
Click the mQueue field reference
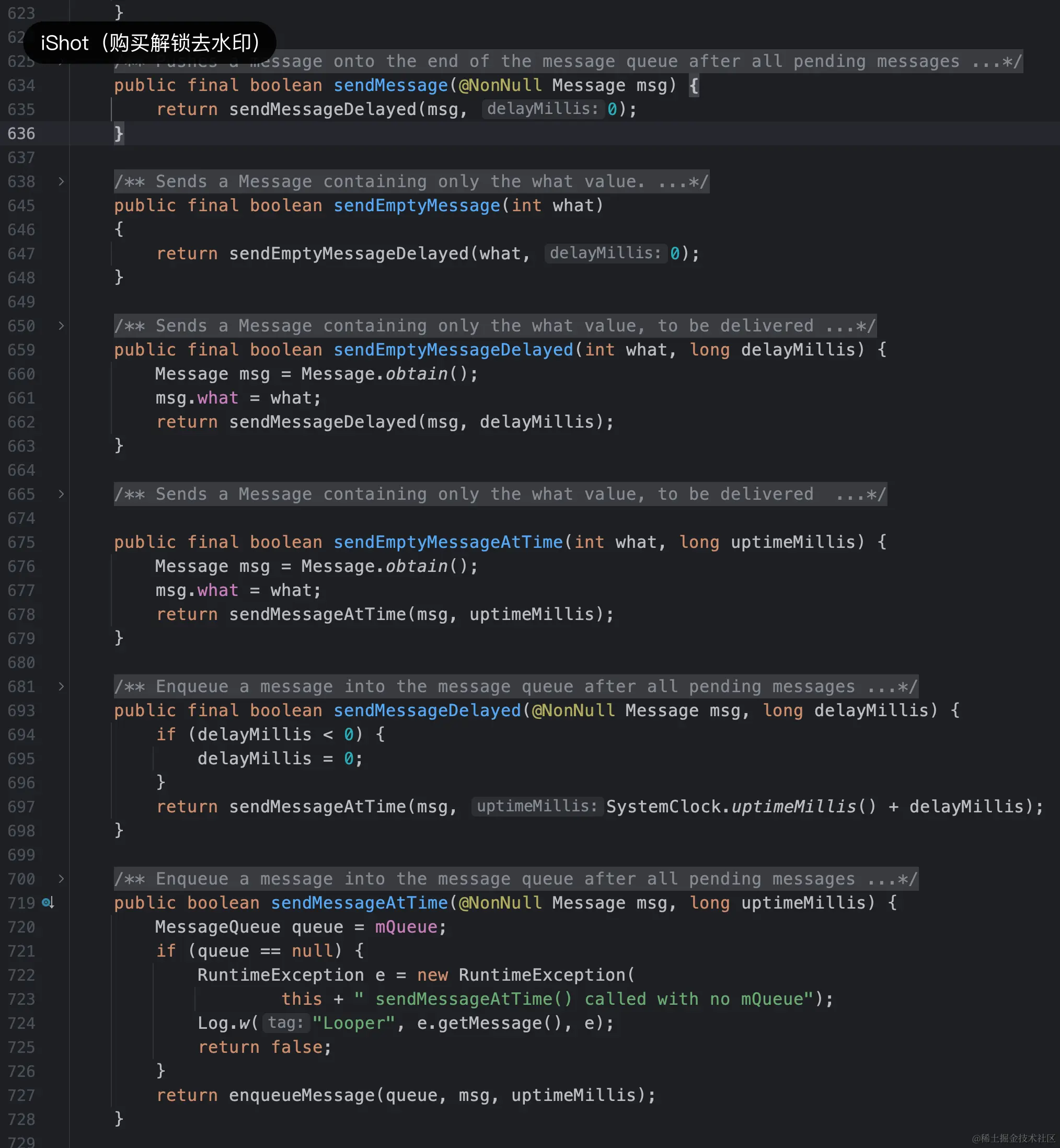[406, 927]
